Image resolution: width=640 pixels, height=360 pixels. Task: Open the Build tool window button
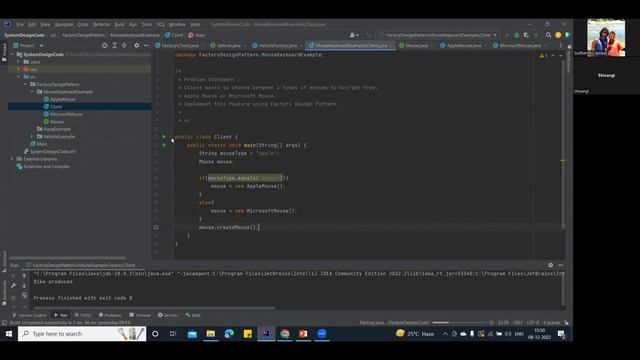tap(193, 315)
